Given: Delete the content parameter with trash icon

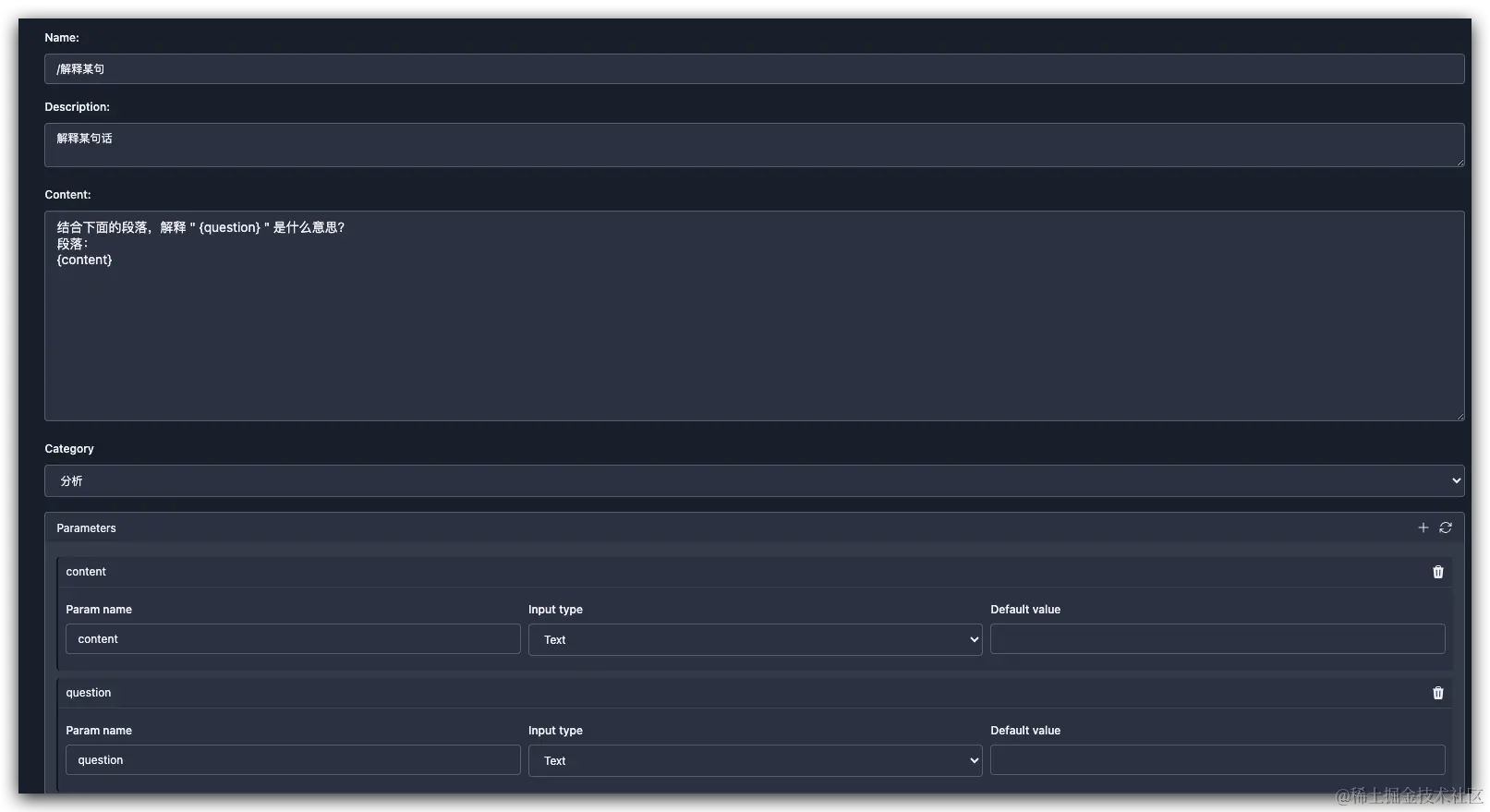Looking at the screenshot, I should [x=1438, y=572].
